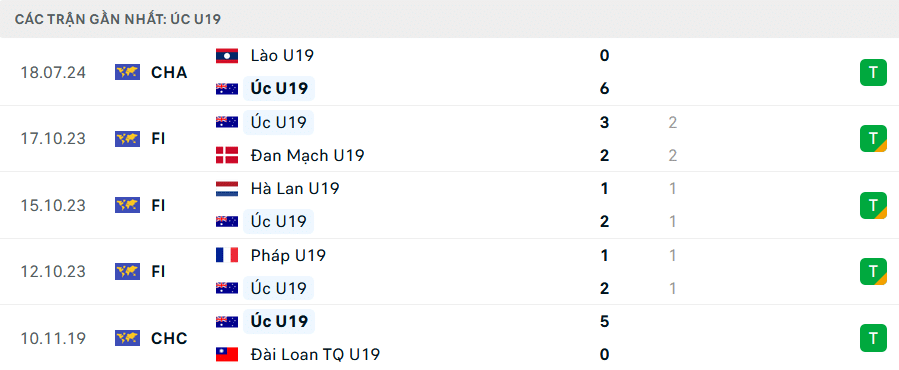Click the Laos flag icon beside Lào U19
Screen dimensions: 899x370
tap(227, 56)
